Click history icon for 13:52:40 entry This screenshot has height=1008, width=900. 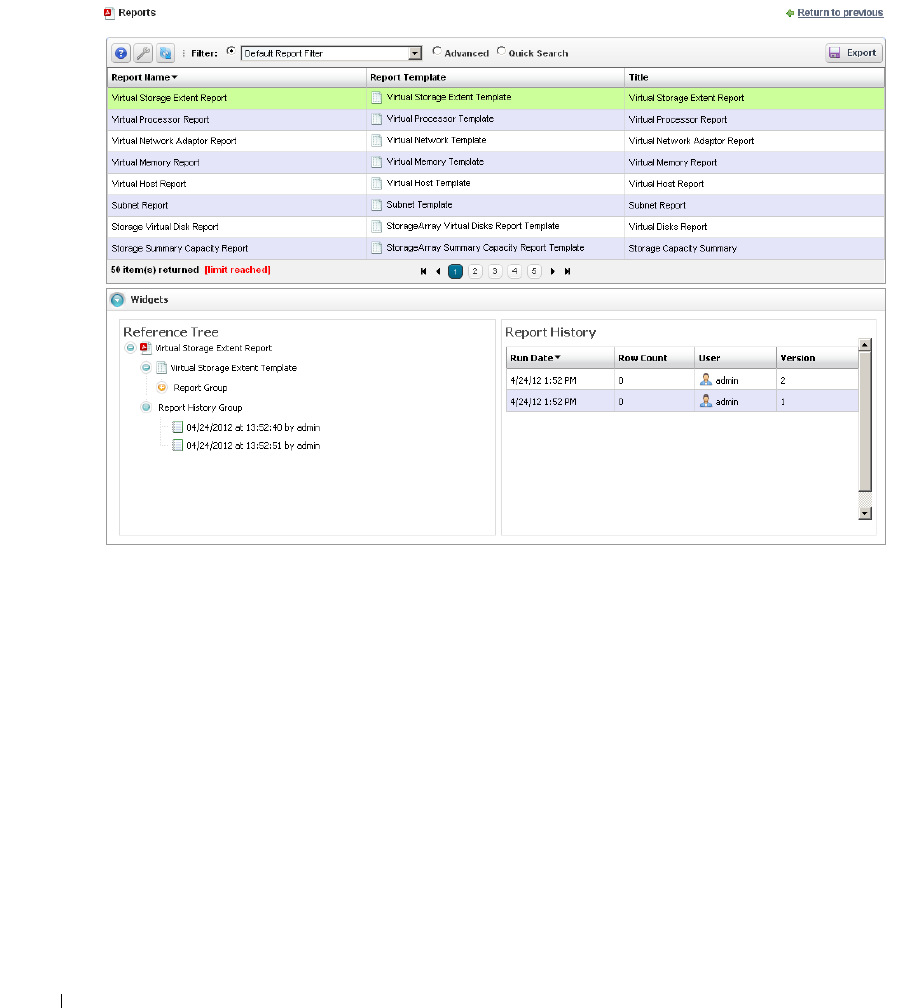[x=177, y=427]
